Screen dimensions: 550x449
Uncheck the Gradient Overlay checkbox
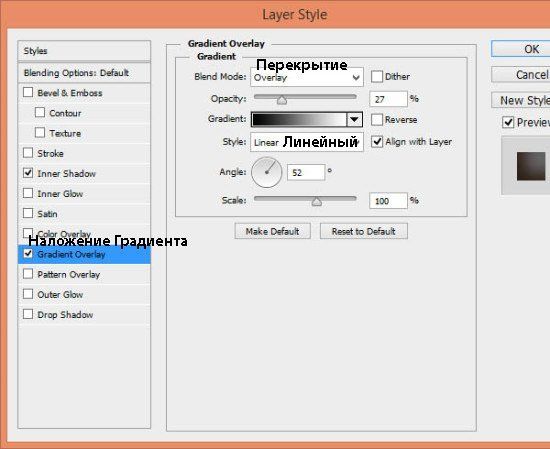pos(28,254)
